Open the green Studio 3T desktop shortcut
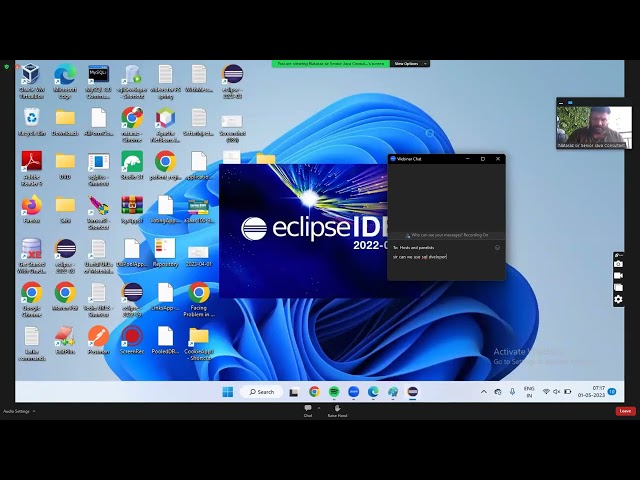This screenshot has width=640, height=480. [132, 166]
